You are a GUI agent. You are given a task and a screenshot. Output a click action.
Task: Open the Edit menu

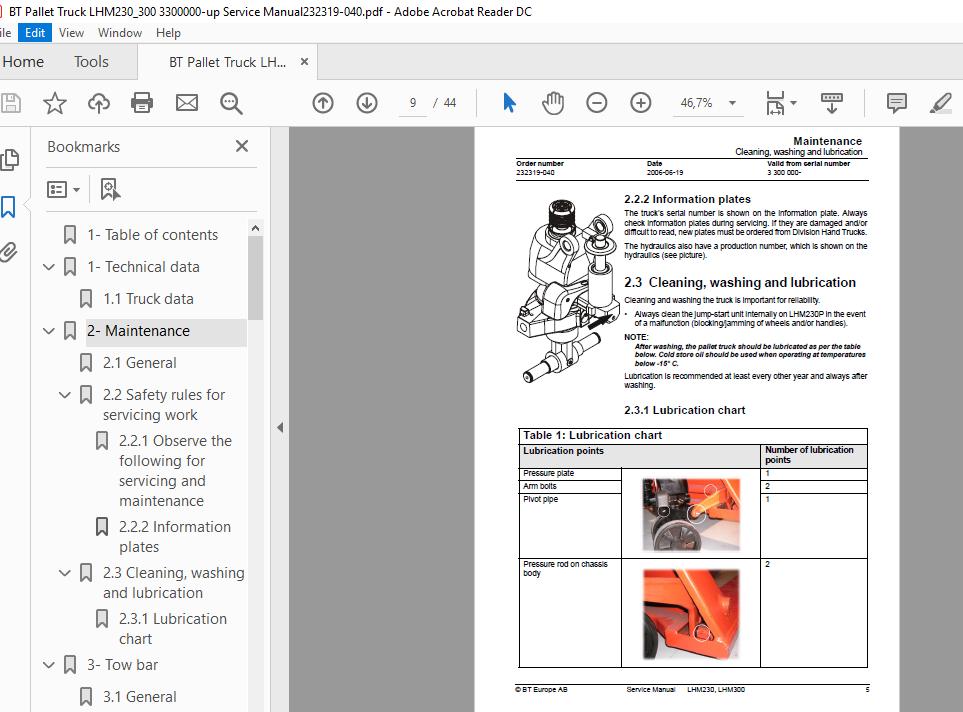(x=35, y=33)
